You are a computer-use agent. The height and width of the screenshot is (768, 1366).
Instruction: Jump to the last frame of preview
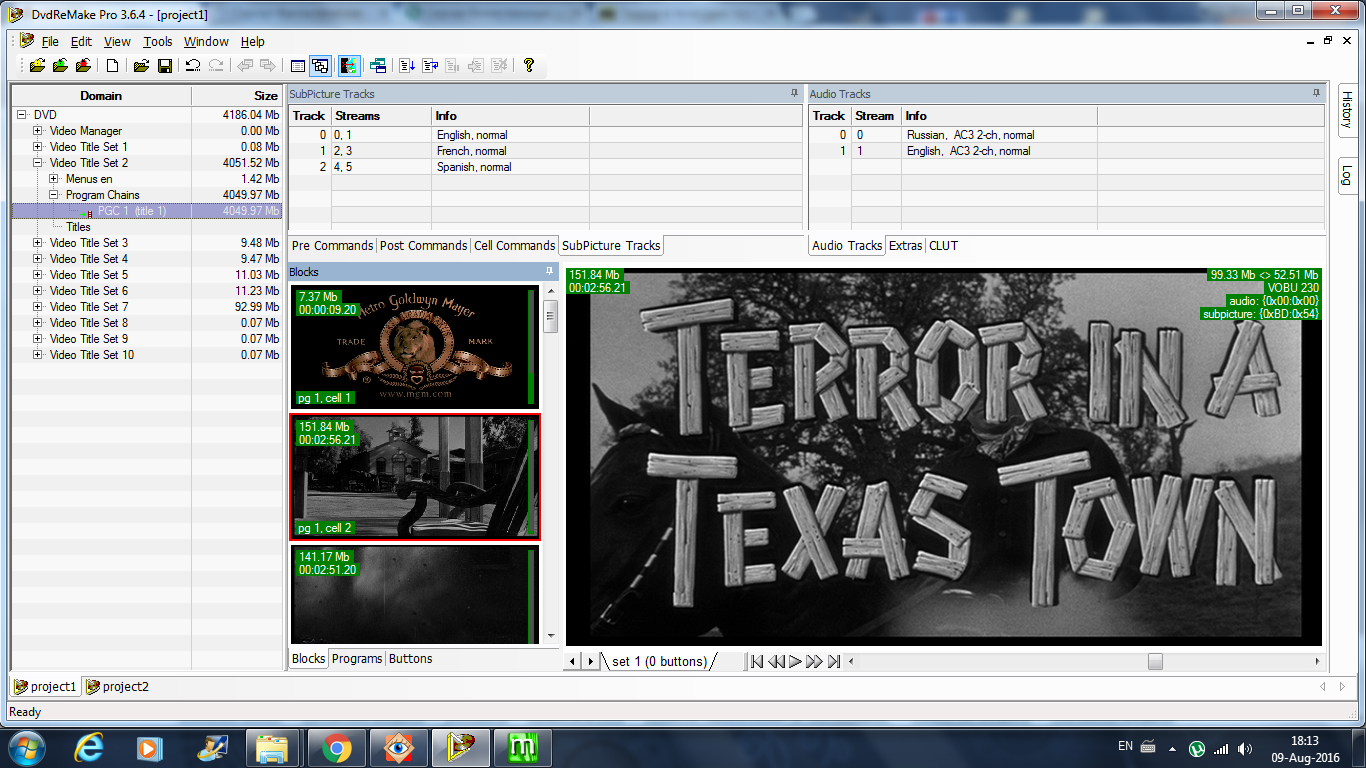pos(833,661)
